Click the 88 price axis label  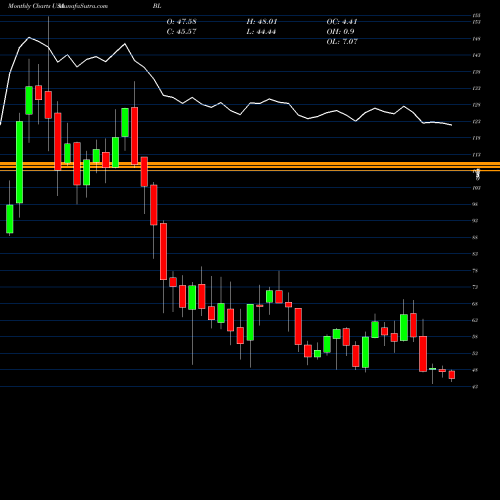click(x=475, y=237)
